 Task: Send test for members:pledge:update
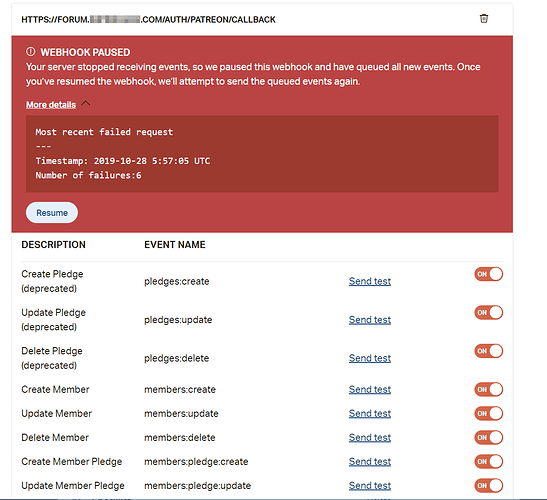point(370,486)
